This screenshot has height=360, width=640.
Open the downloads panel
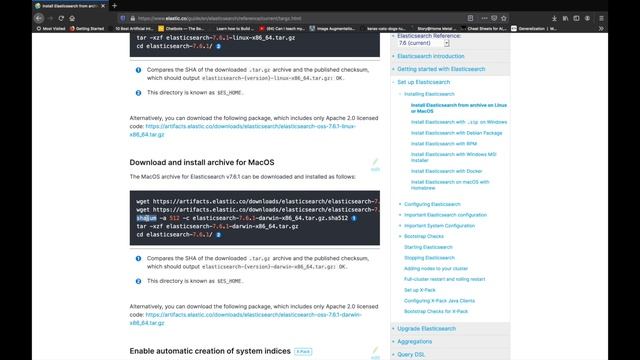click(x=554, y=18)
